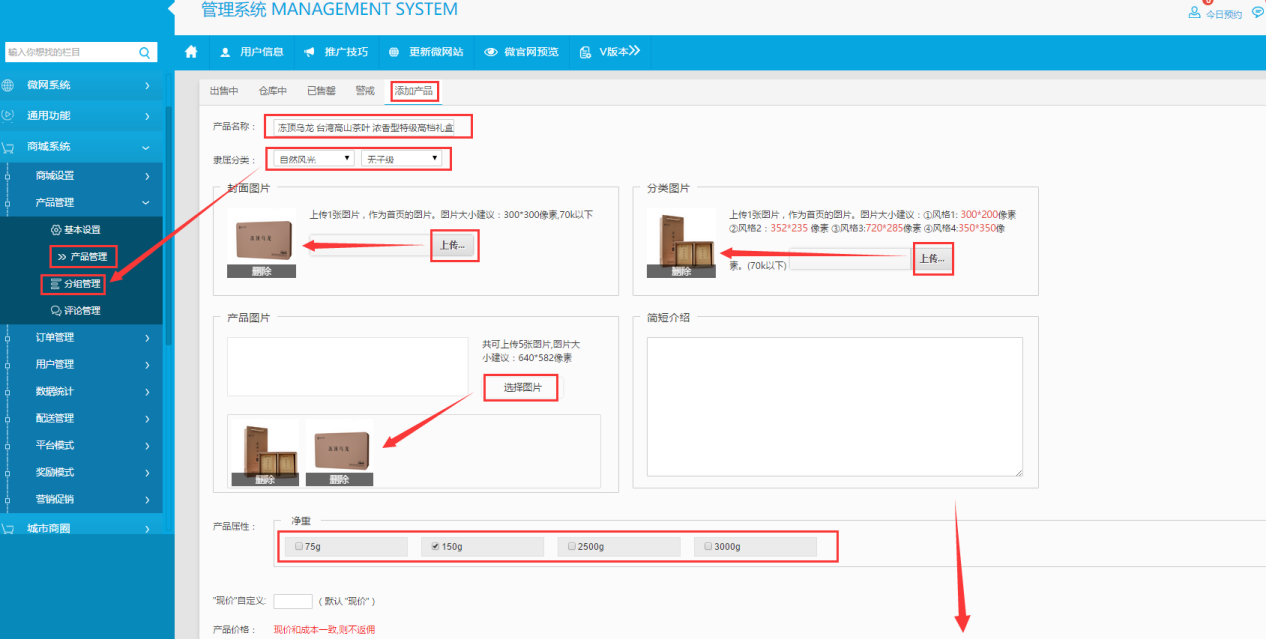The width and height of the screenshot is (1266, 639).
Task: Open the 无子级 subcategory dropdown
Action: (401, 159)
